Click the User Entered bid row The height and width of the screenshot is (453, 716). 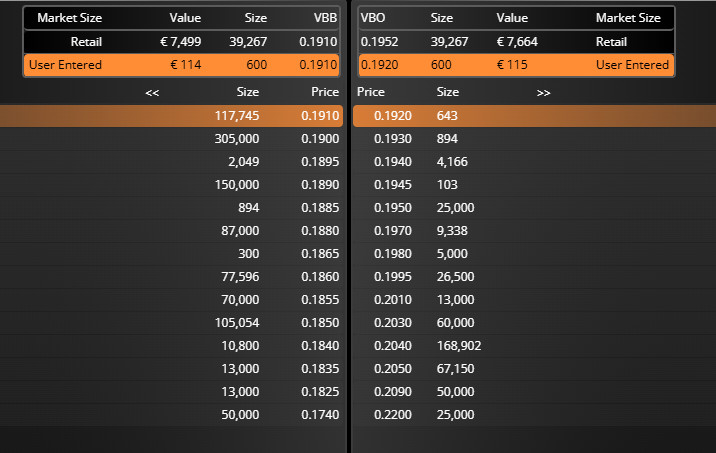[x=182, y=65]
